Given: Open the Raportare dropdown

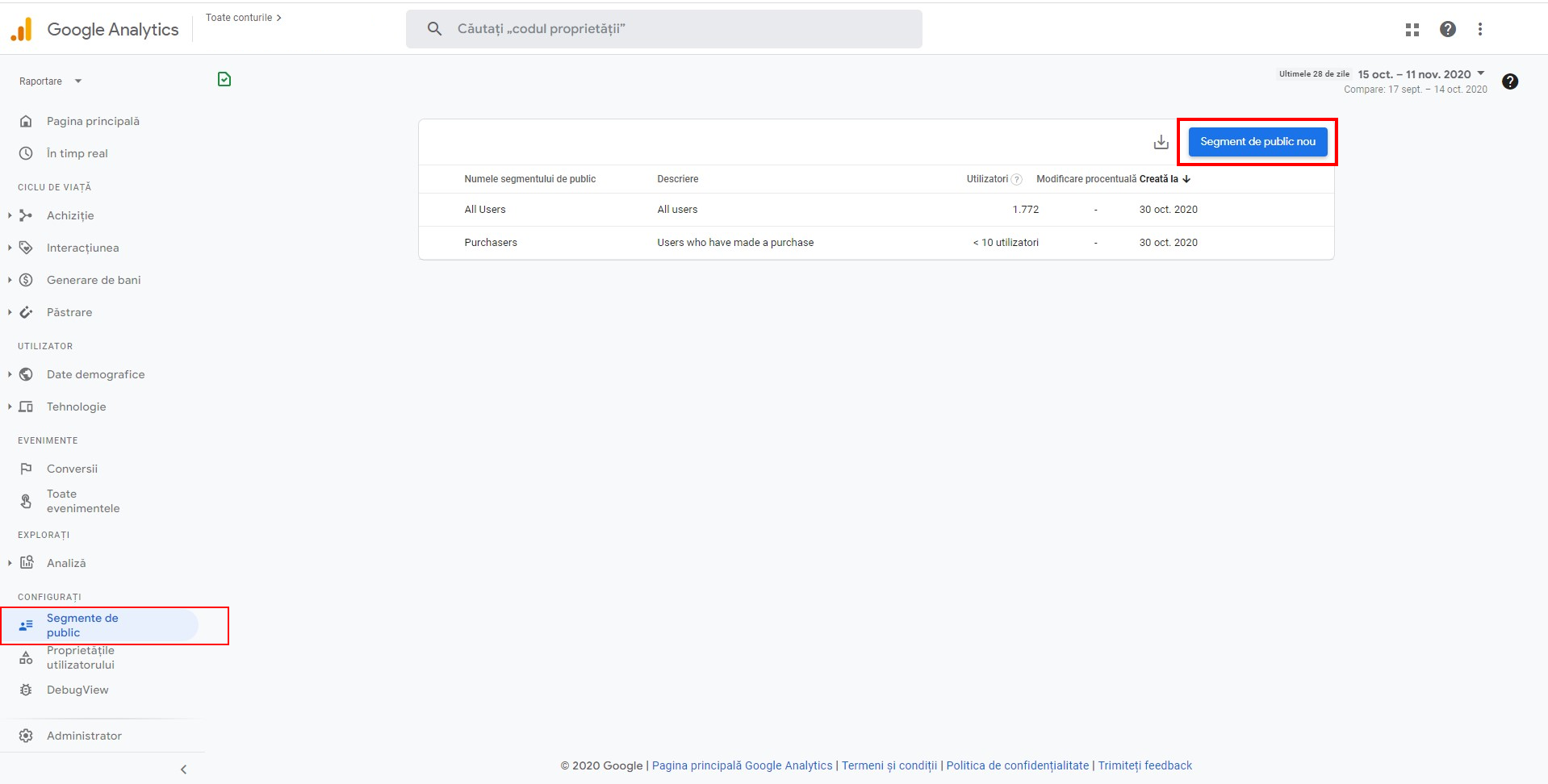Looking at the screenshot, I should point(50,81).
